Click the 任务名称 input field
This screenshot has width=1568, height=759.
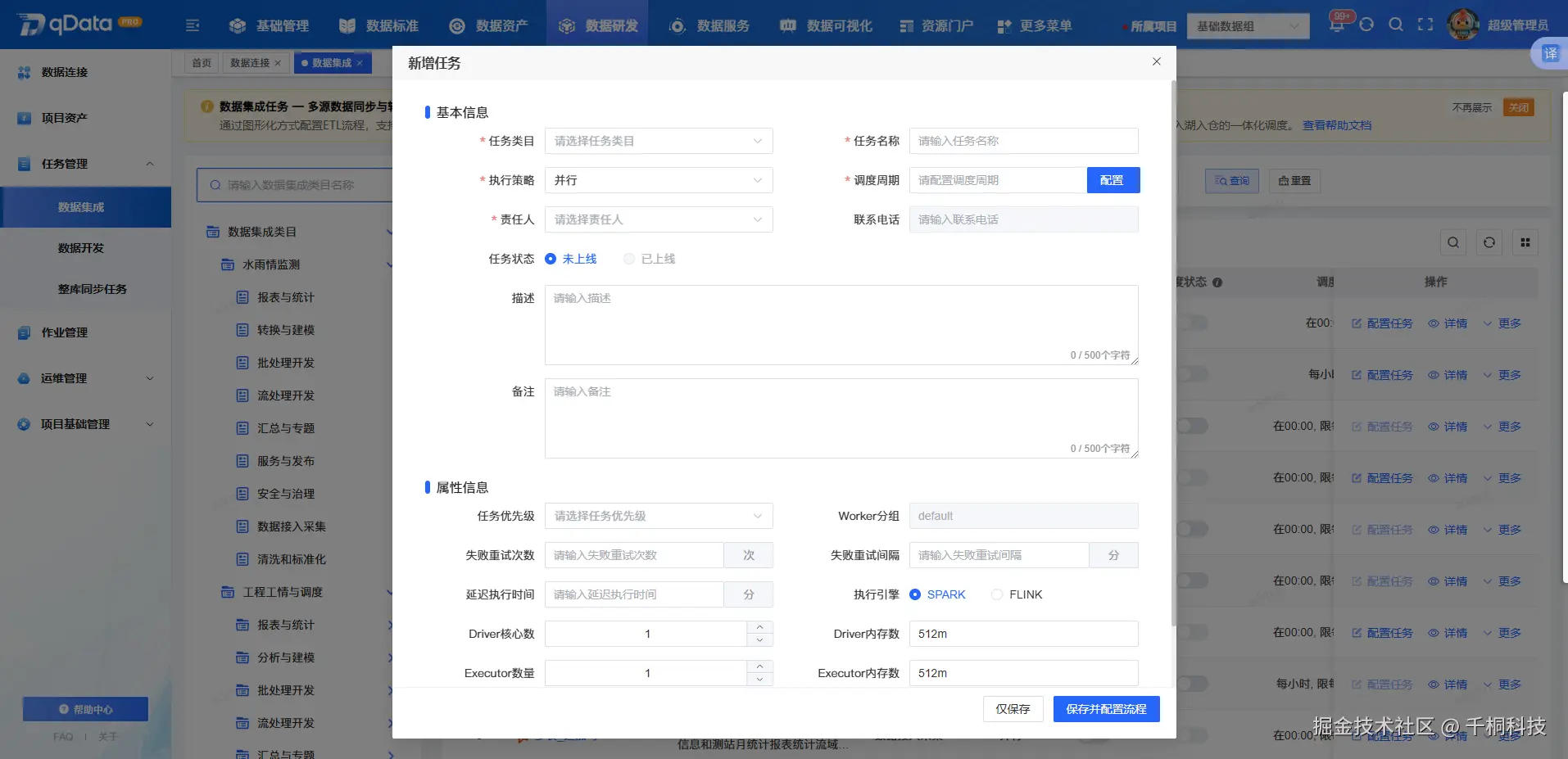[1022, 141]
